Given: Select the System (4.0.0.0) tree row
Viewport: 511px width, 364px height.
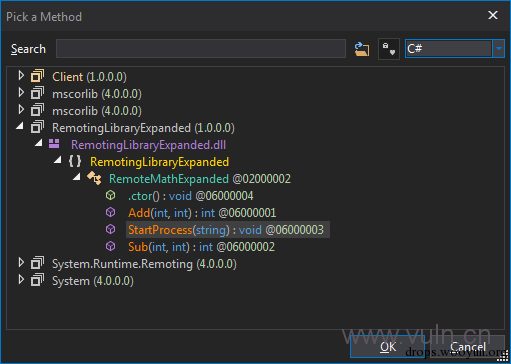Looking at the screenshot, I should coord(93,281).
